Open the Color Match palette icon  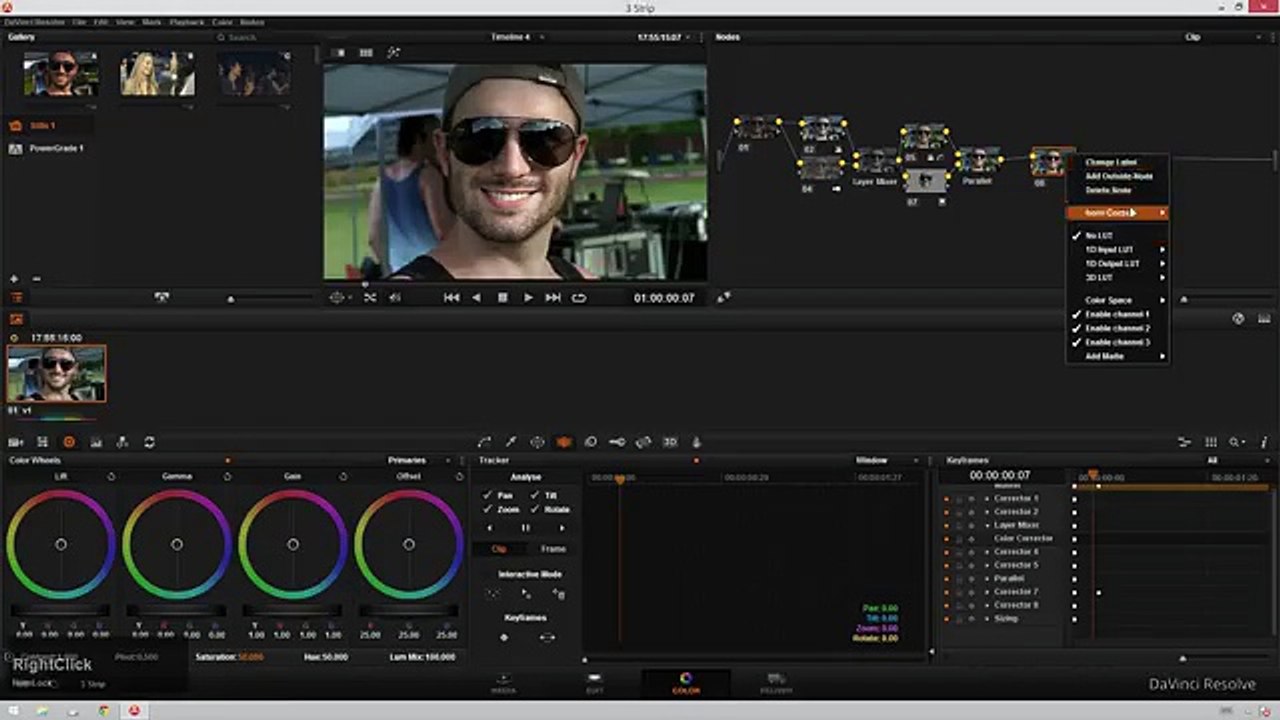(x=42, y=442)
